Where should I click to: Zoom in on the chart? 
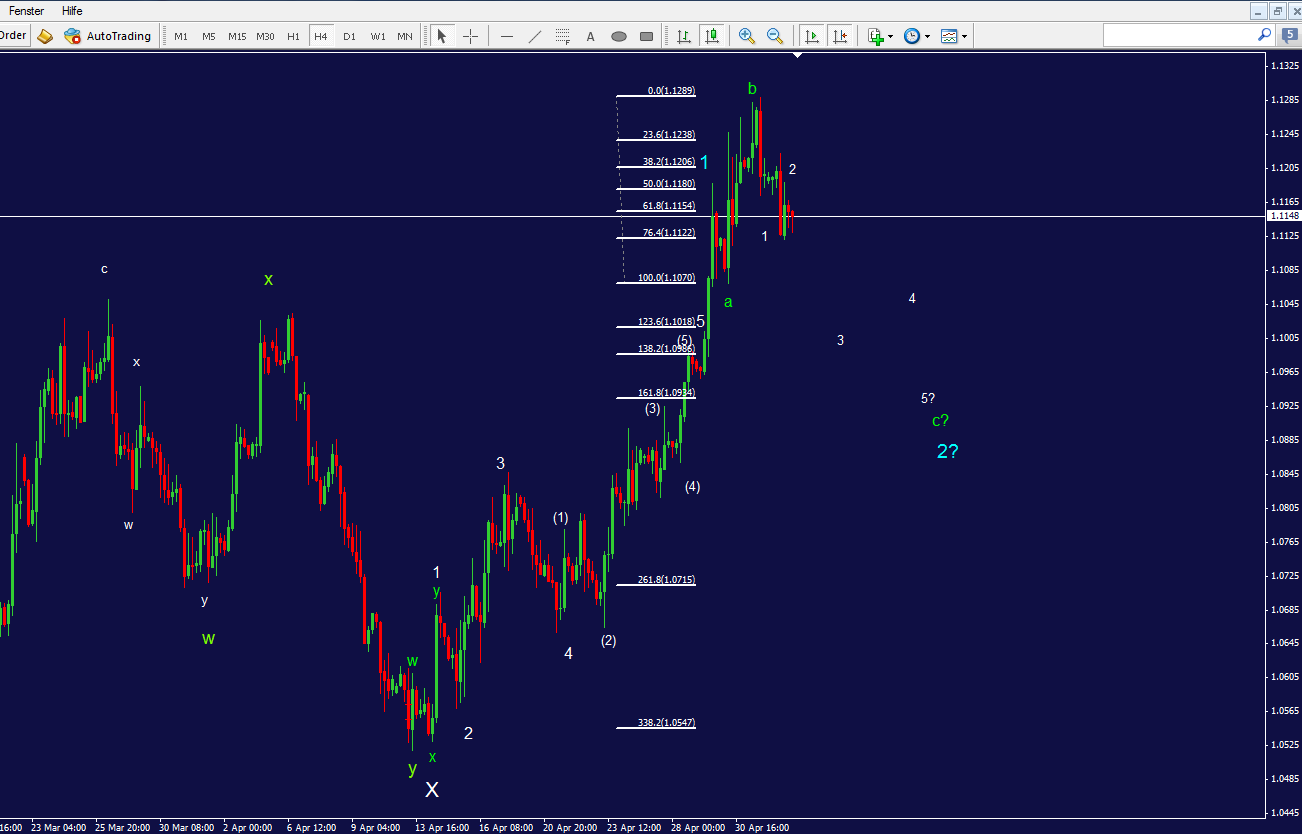point(746,36)
